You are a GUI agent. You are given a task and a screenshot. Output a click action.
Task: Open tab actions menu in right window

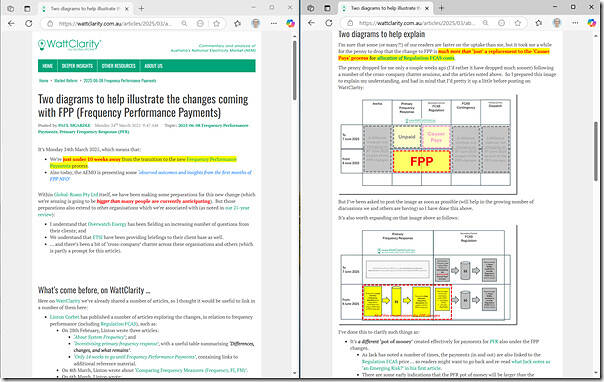coord(327,8)
